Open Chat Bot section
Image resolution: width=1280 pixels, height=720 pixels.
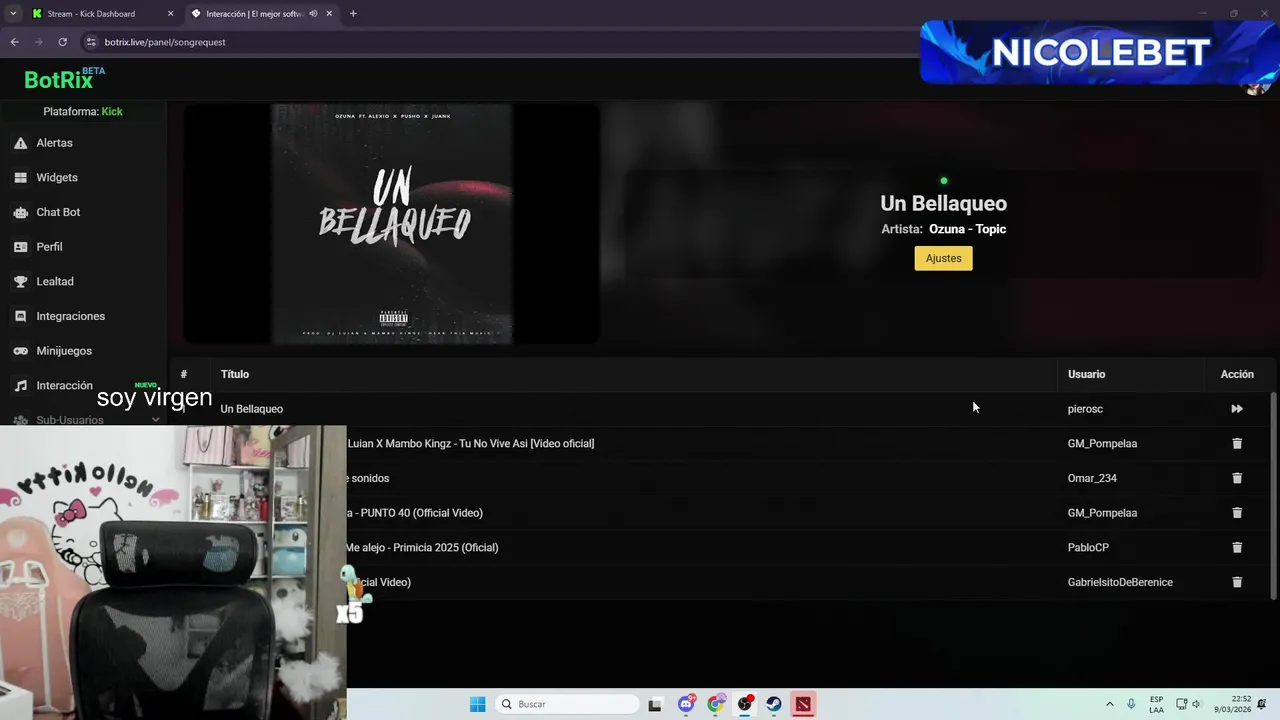coord(58,212)
